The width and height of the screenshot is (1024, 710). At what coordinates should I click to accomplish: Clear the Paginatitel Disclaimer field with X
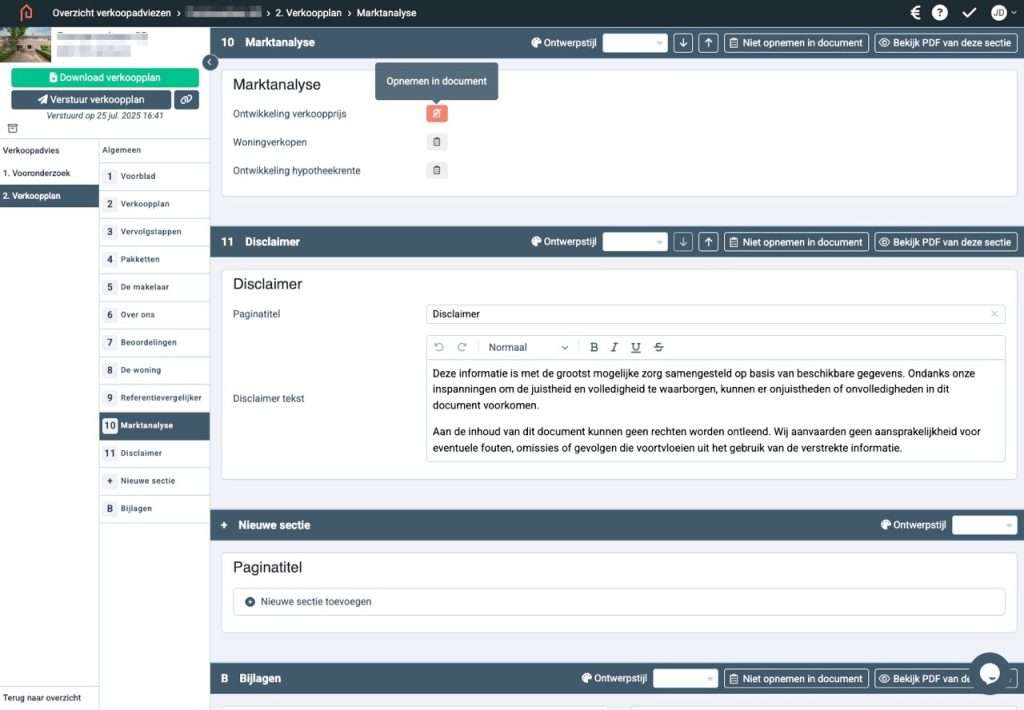(994, 314)
